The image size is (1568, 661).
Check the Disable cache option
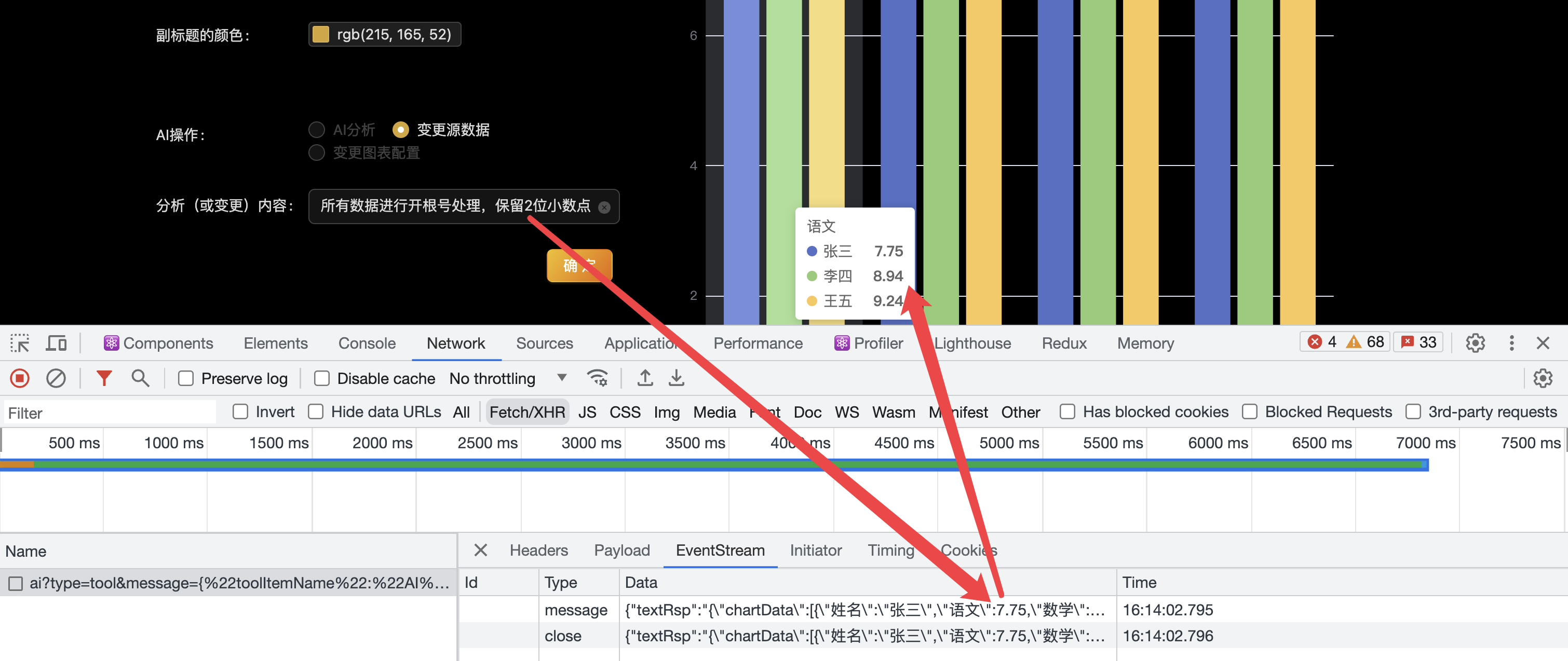coord(322,378)
